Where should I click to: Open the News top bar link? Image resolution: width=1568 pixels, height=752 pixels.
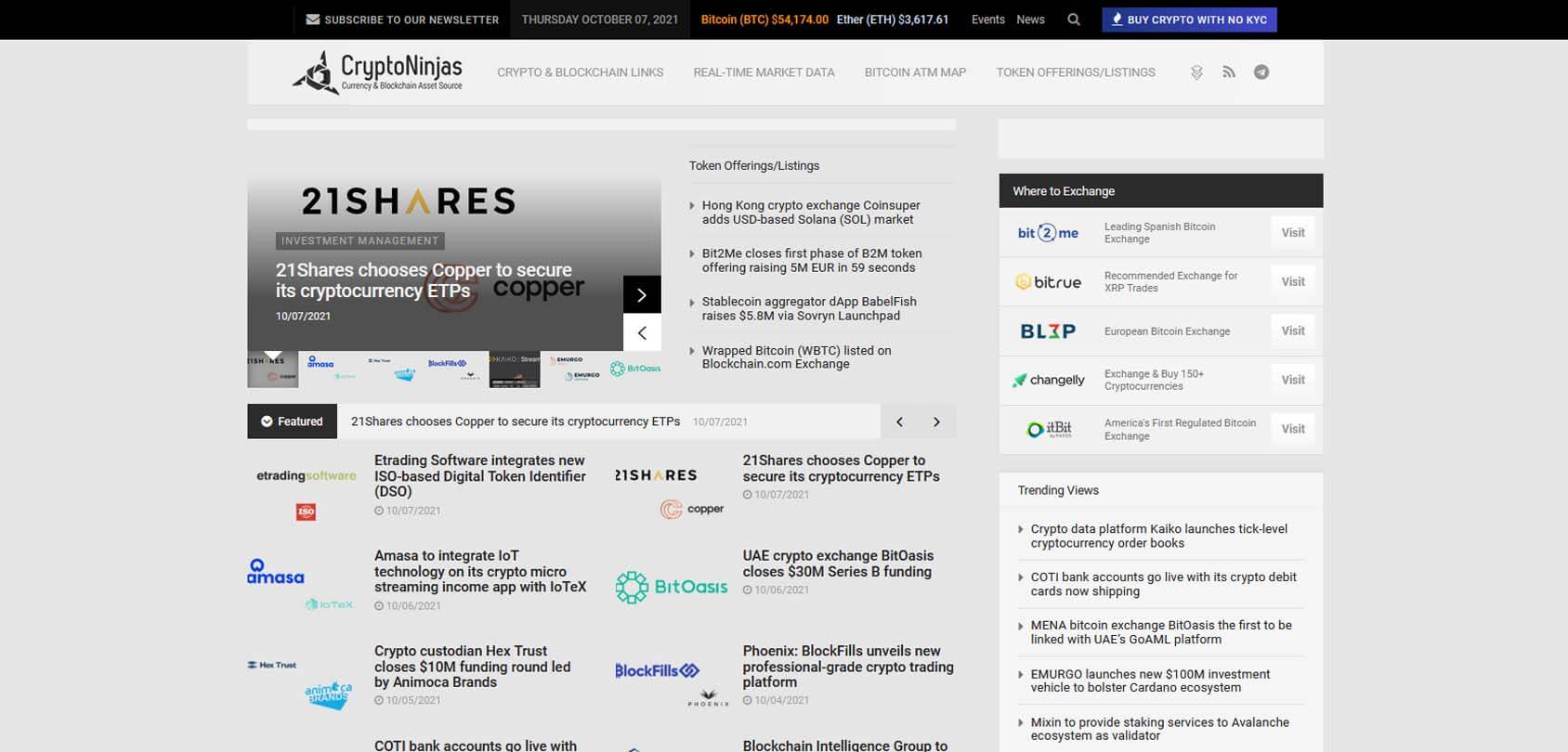click(1030, 19)
